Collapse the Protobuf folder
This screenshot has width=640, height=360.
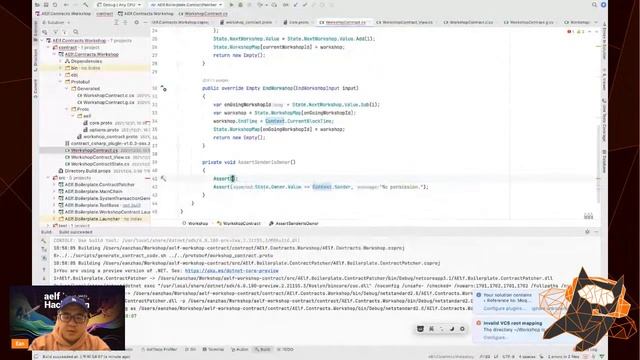click(60, 82)
